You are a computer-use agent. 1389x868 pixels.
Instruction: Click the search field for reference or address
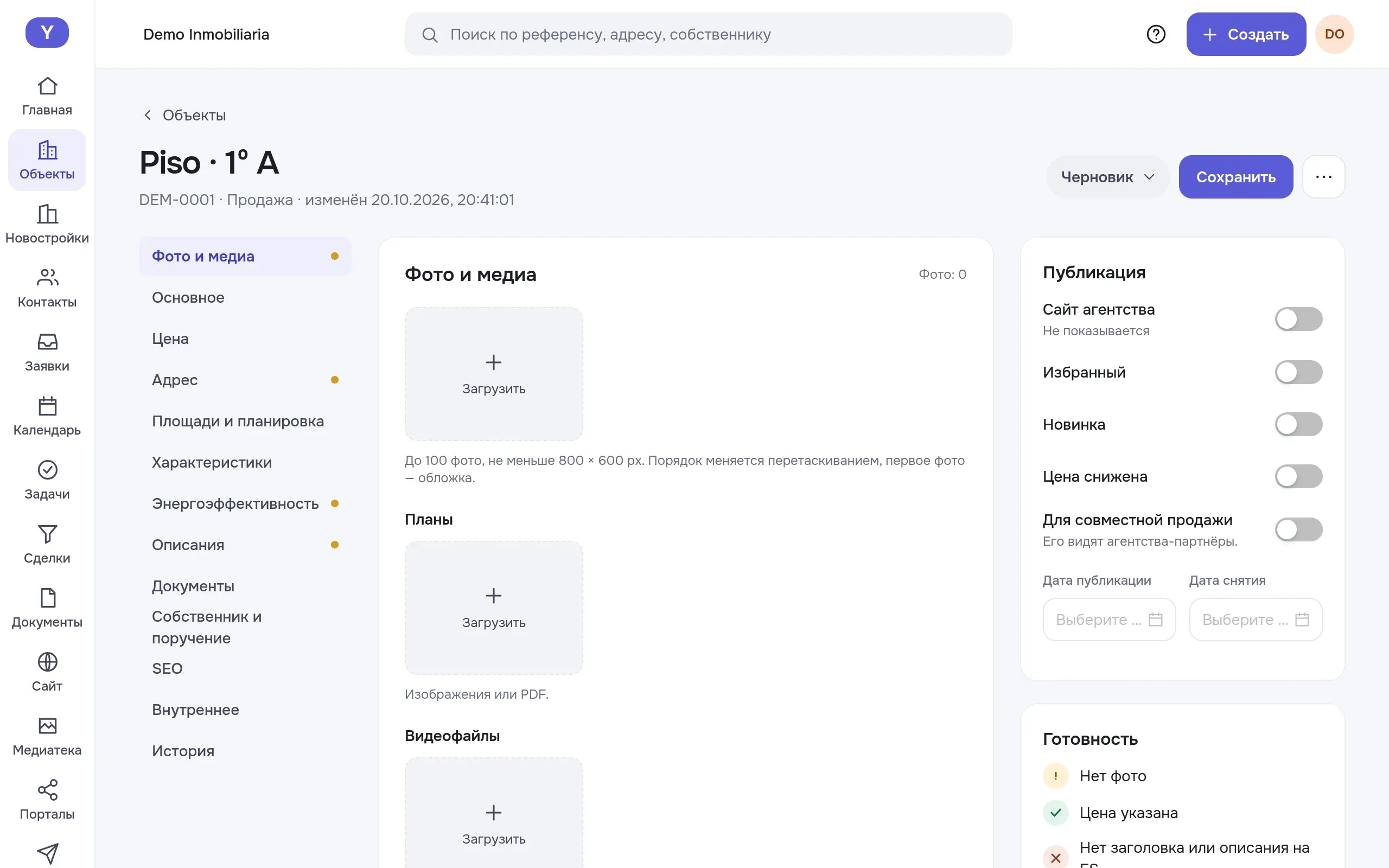pyautogui.click(x=708, y=34)
